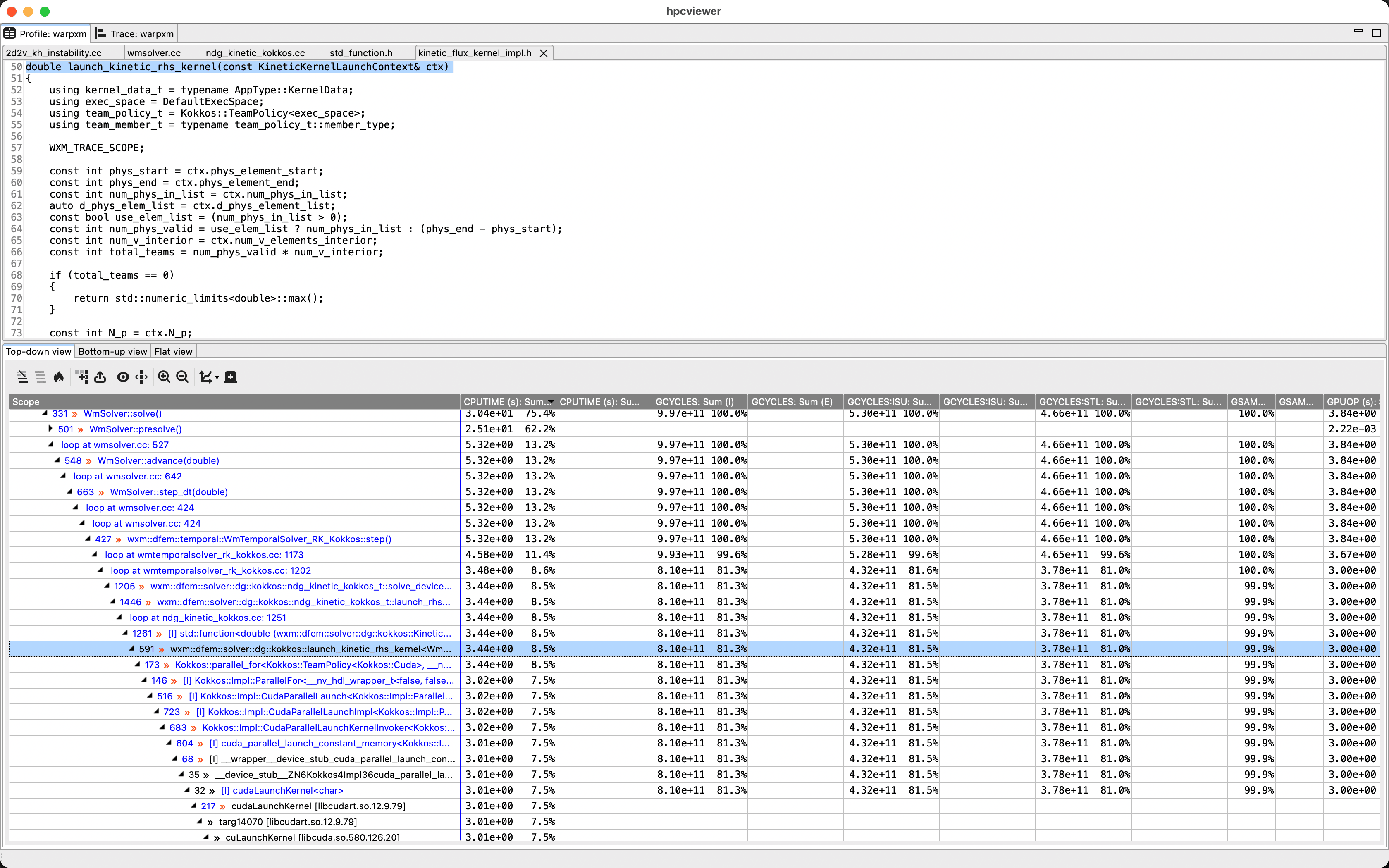
Task: Open the 2d2v_kh_instability.cc file tab
Action: (53, 53)
